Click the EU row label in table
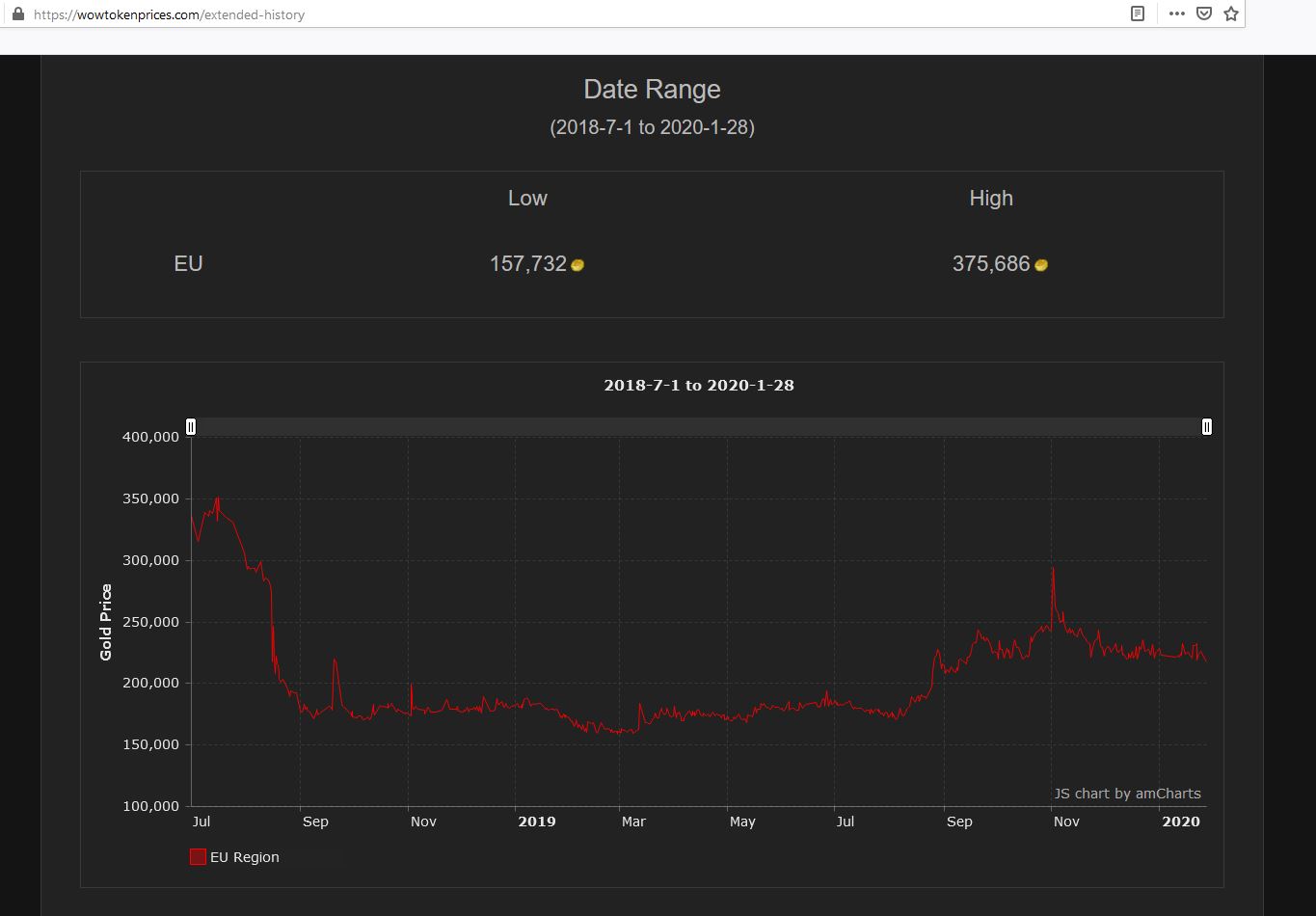The width and height of the screenshot is (1316, 916). (x=188, y=264)
